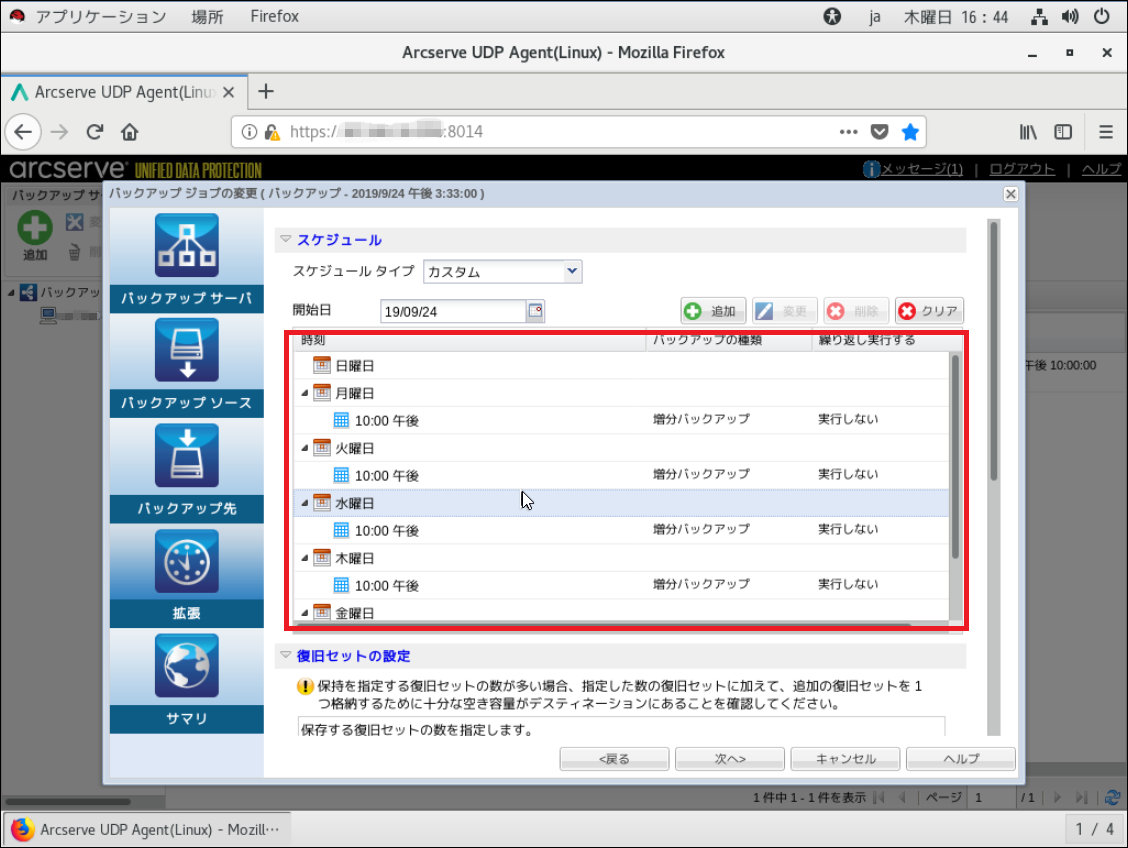Collapse the 木曜日 tree node
Image resolution: width=1128 pixels, height=848 pixels.
click(304, 557)
